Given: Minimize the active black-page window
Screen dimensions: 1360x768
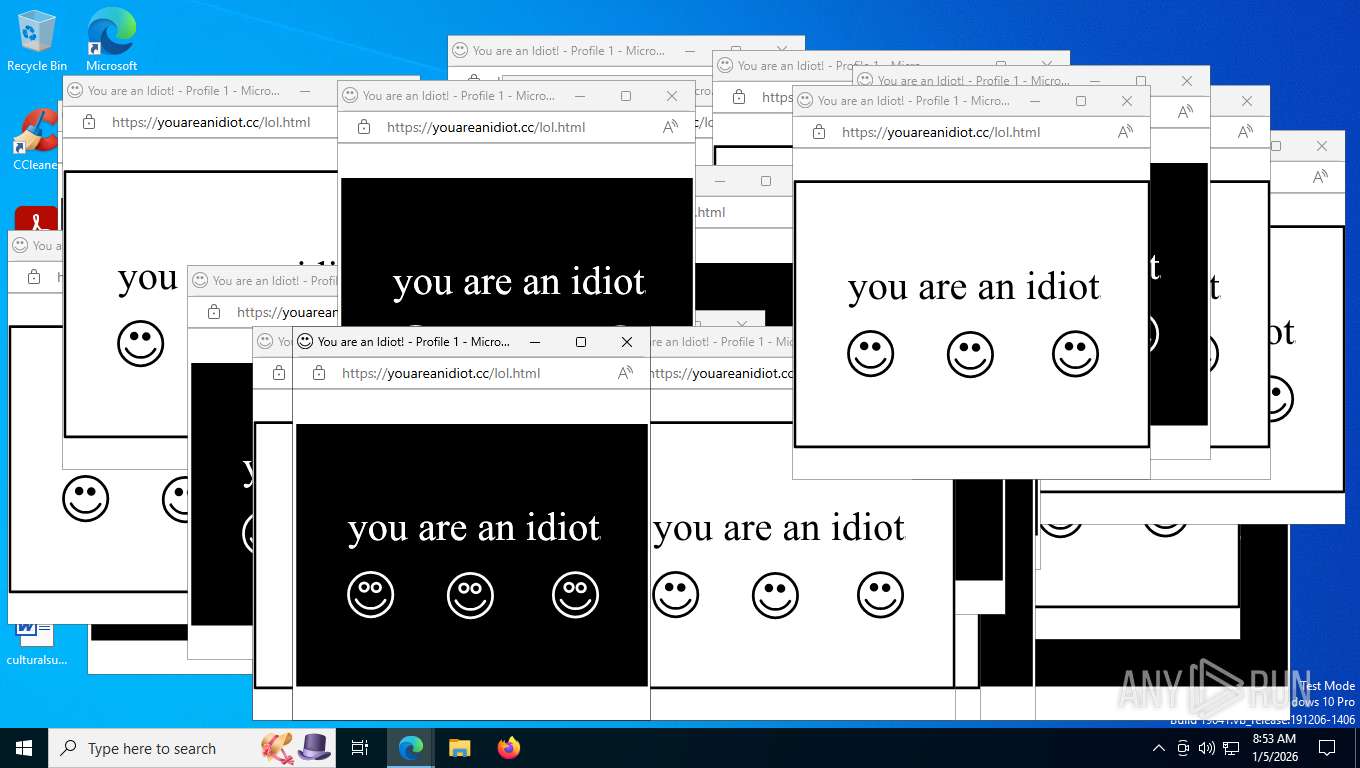Looking at the screenshot, I should tap(535, 342).
